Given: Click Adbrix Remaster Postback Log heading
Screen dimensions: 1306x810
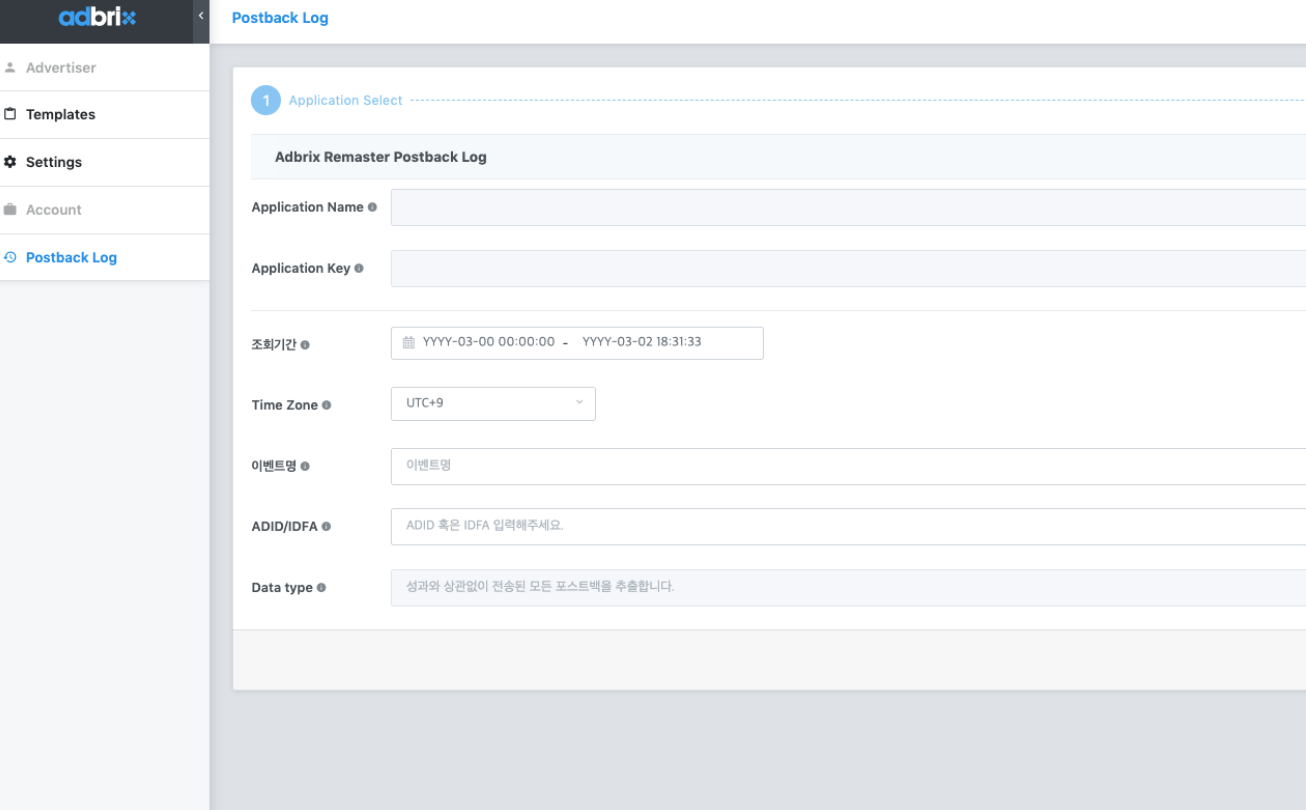Looking at the screenshot, I should (x=381, y=157).
